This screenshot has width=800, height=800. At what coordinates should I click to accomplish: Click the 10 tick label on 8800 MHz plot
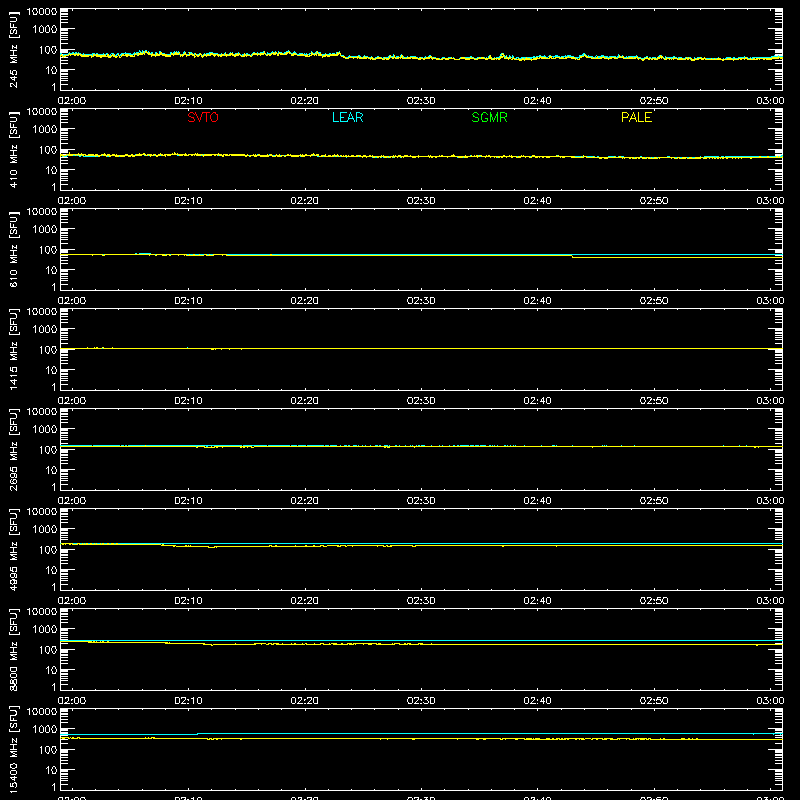tap(51, 670)
